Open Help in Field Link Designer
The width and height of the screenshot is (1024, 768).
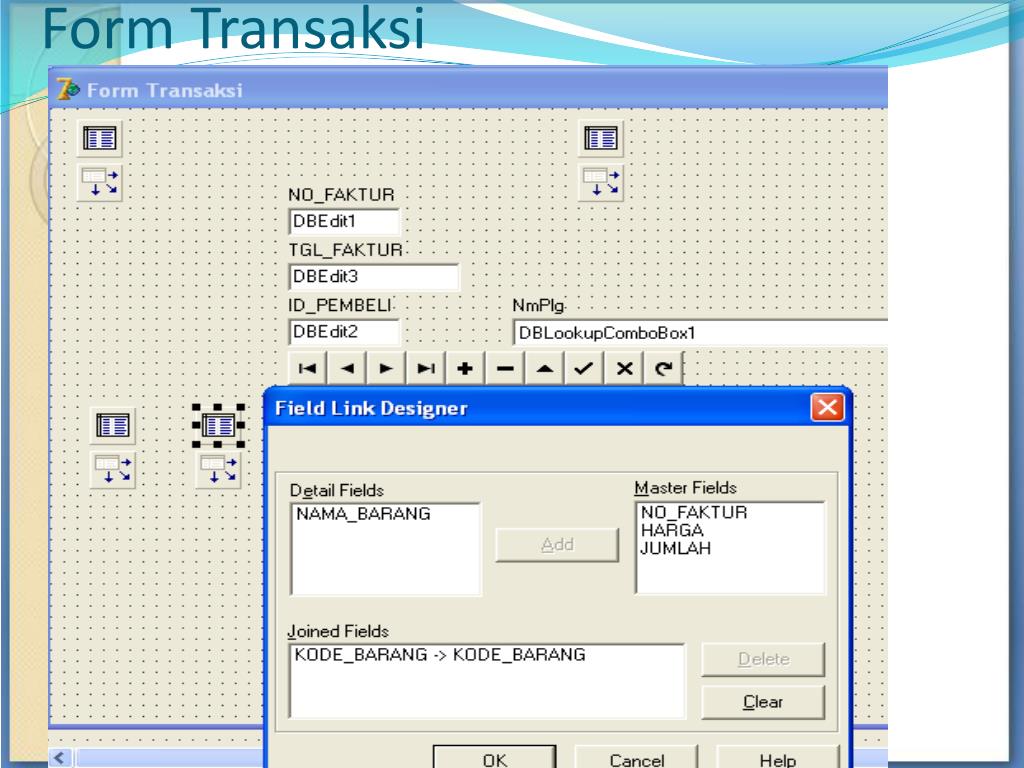tap(778, 759)
